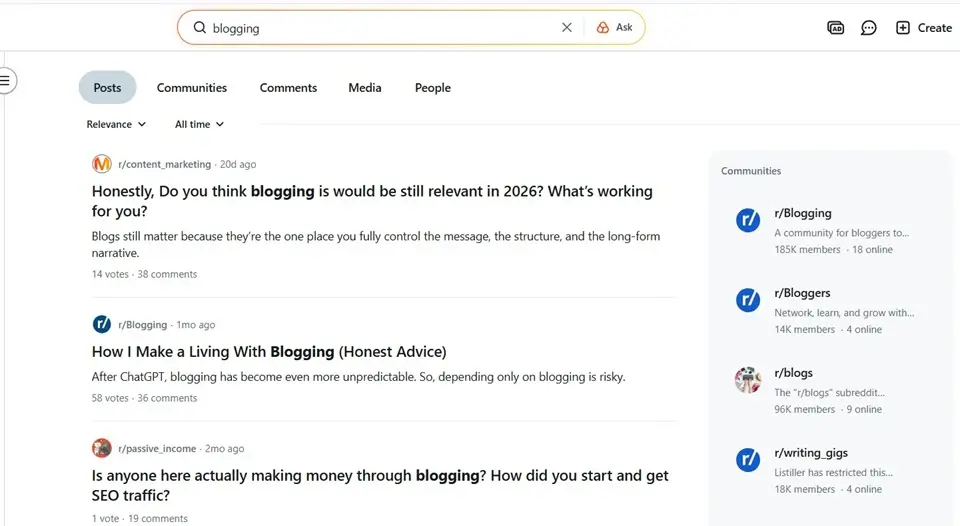The image size is (960, 526).
Task: Click '185K members · 18 online' text
Action: [833, 249]
